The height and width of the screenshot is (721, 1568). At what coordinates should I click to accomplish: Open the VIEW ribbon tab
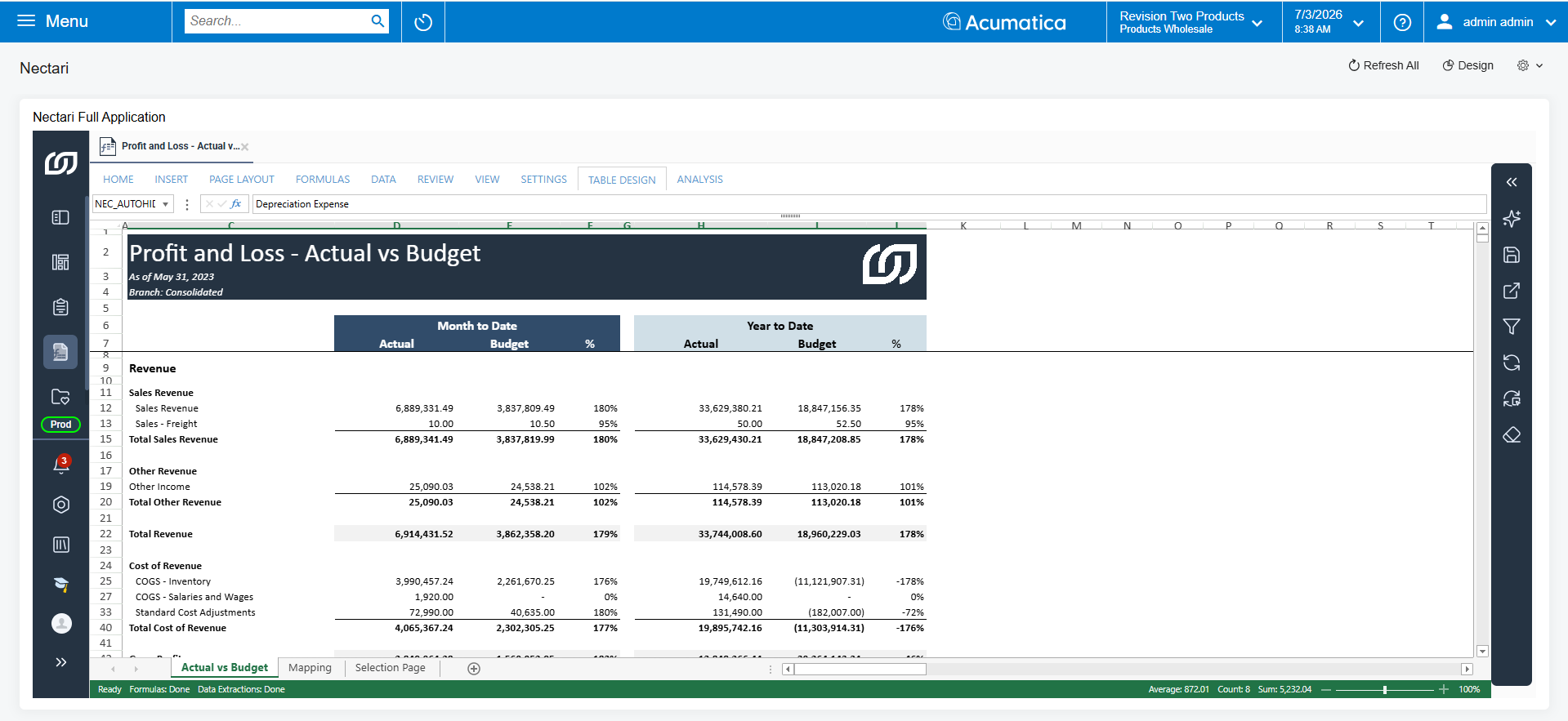point(487,180)
